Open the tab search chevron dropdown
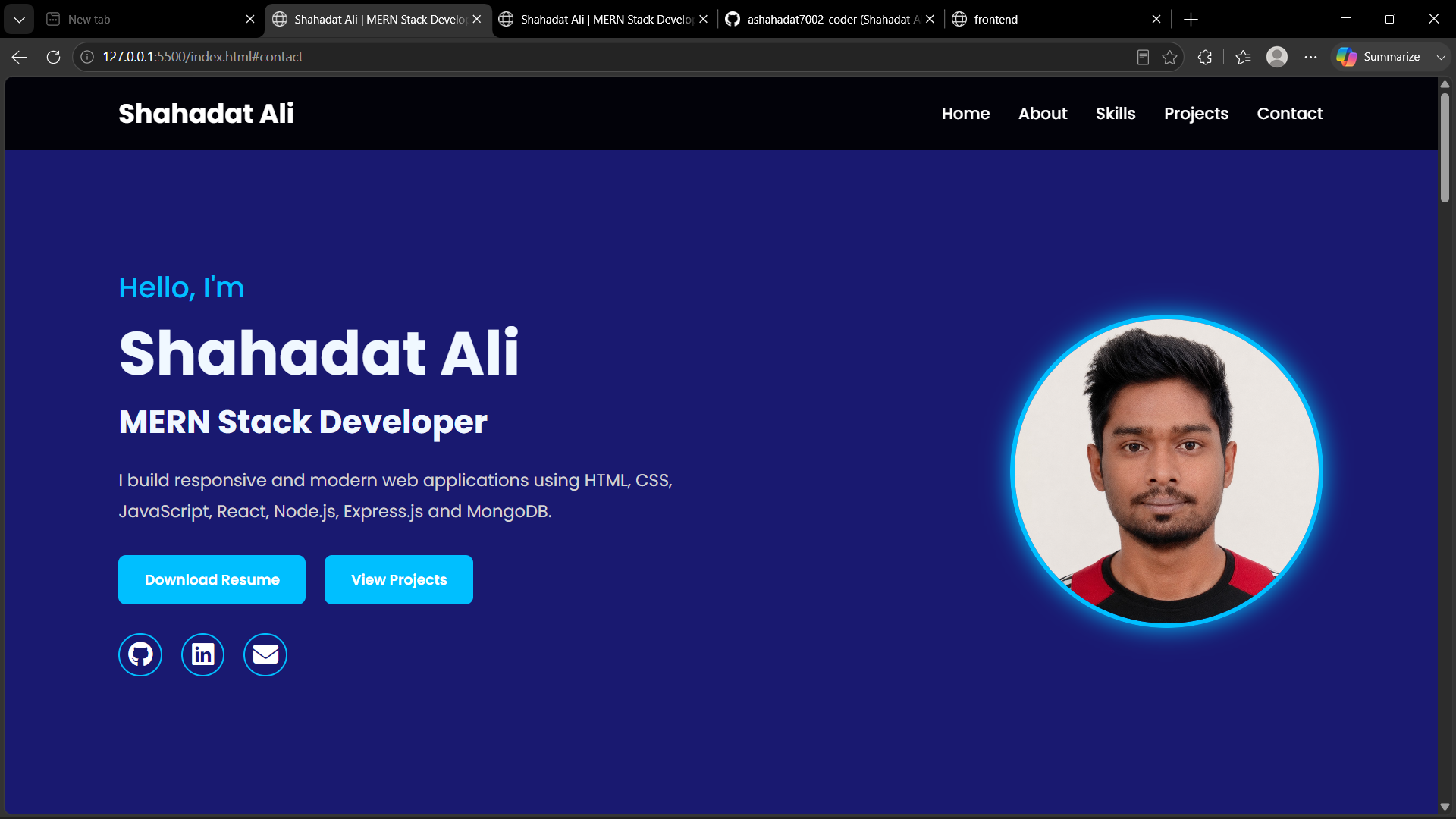This screenshot has height=819, width=1456. [x=19, y=20]
